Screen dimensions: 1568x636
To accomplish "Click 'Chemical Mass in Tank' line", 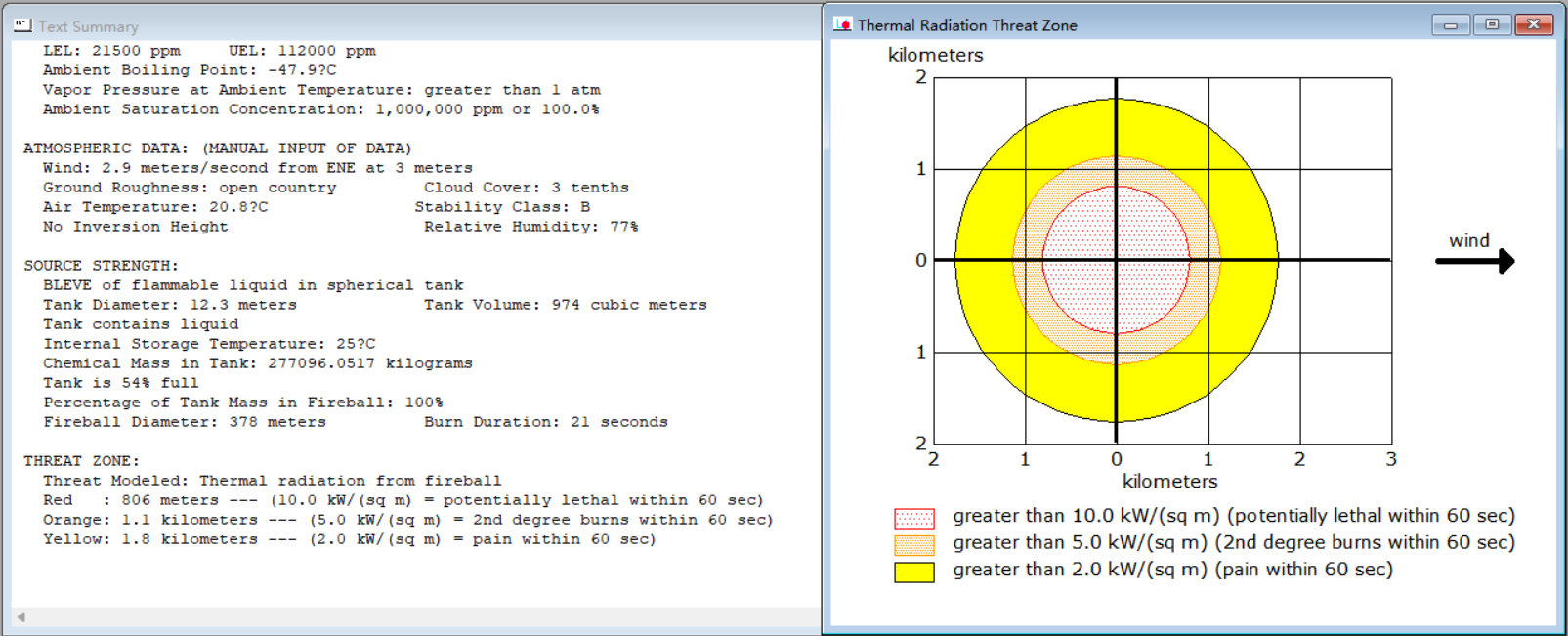I will (x=258, y=363).
